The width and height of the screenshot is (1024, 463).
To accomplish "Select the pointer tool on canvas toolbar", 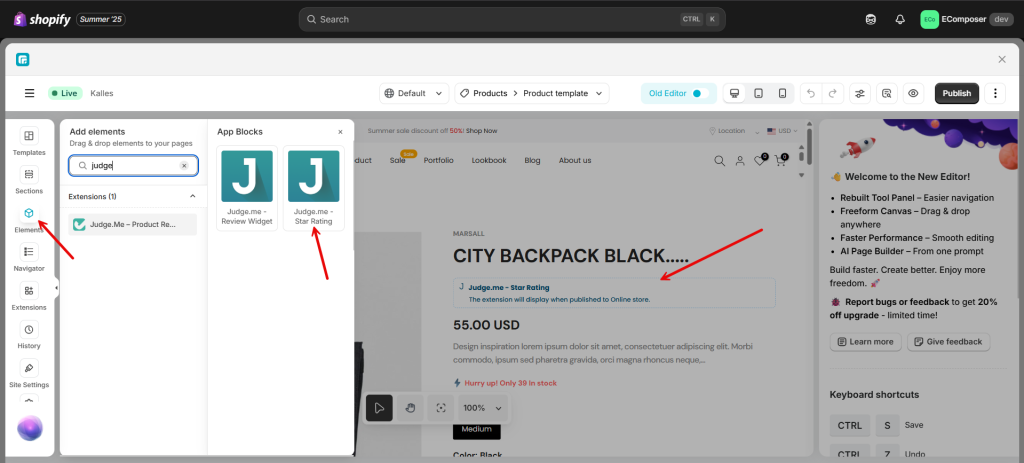I will coord(379,408).
